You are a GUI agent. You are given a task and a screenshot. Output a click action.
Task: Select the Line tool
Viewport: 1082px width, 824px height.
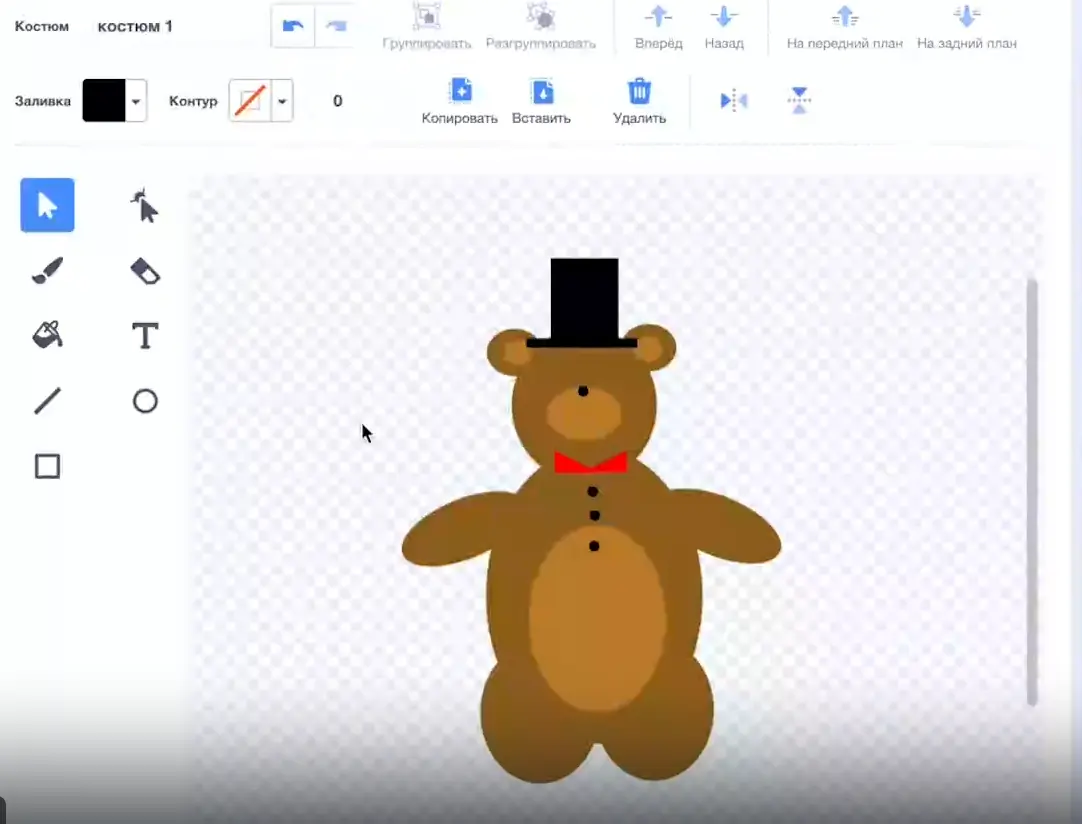point(47,401)
